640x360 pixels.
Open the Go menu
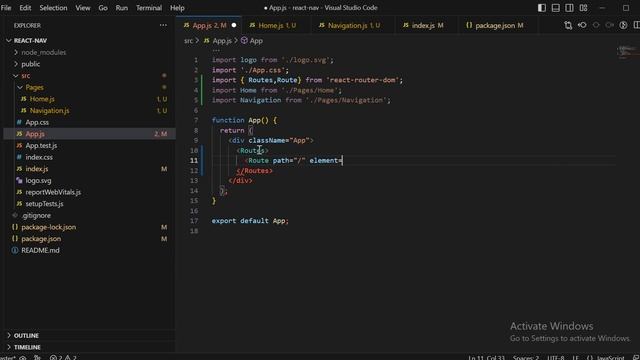(x=103, y=8)
